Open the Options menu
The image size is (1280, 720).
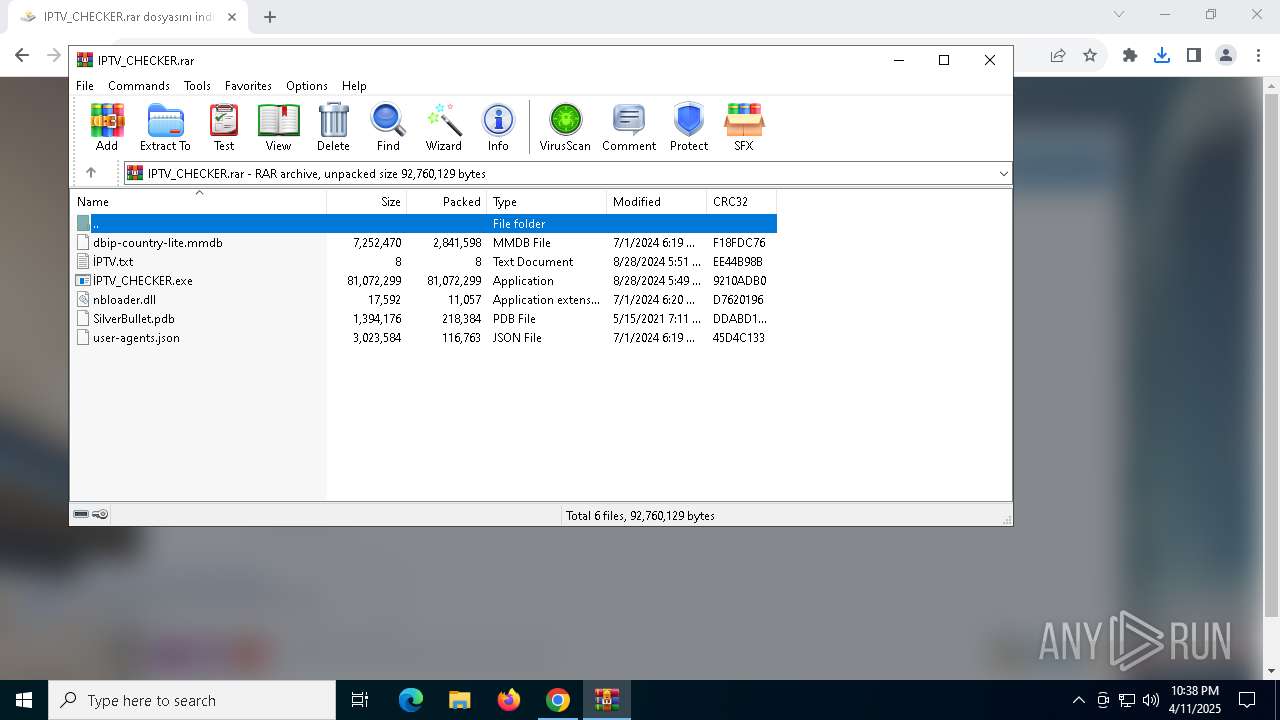click(x=307, y=86)
